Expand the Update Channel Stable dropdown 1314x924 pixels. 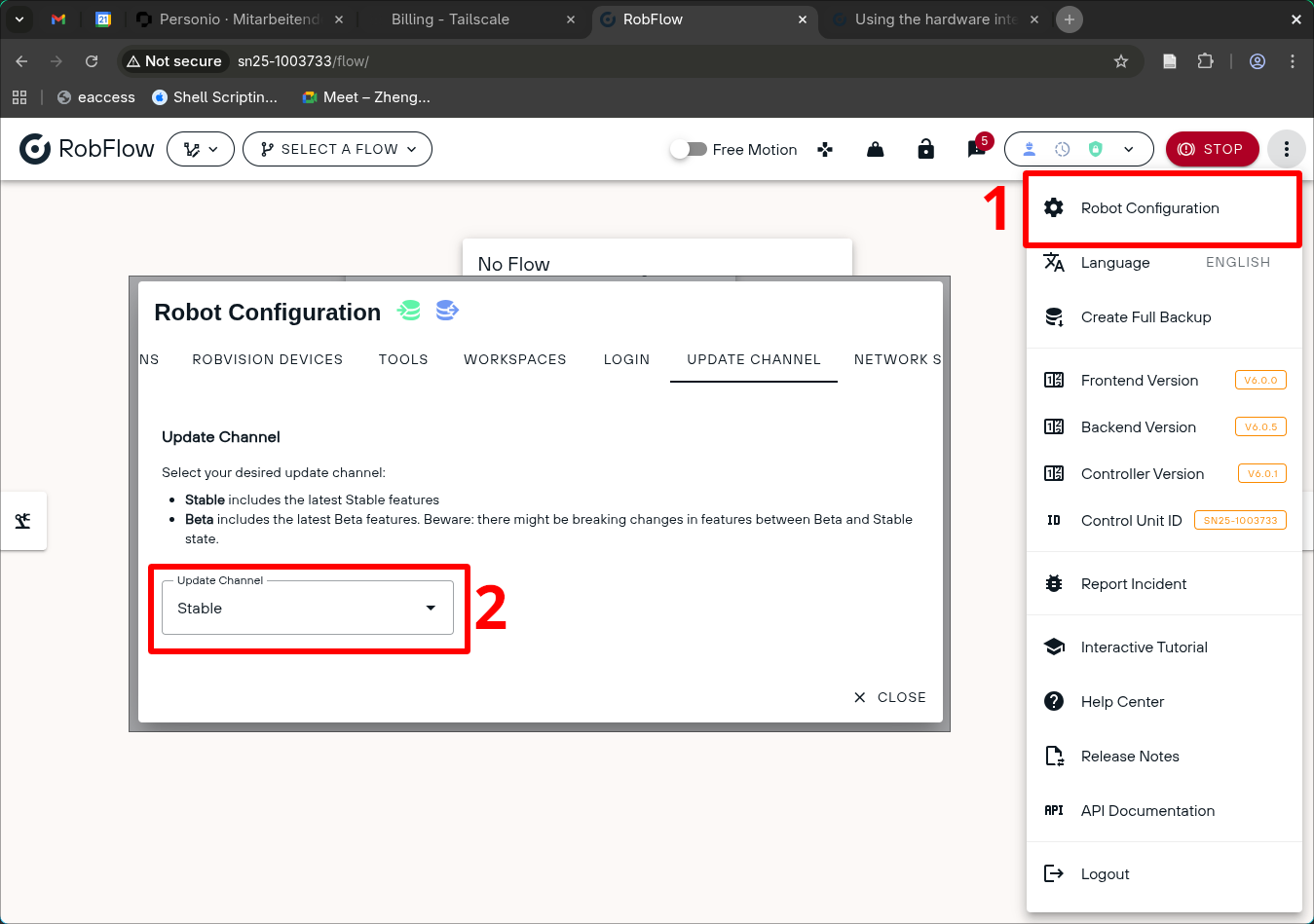click(307, 609)
